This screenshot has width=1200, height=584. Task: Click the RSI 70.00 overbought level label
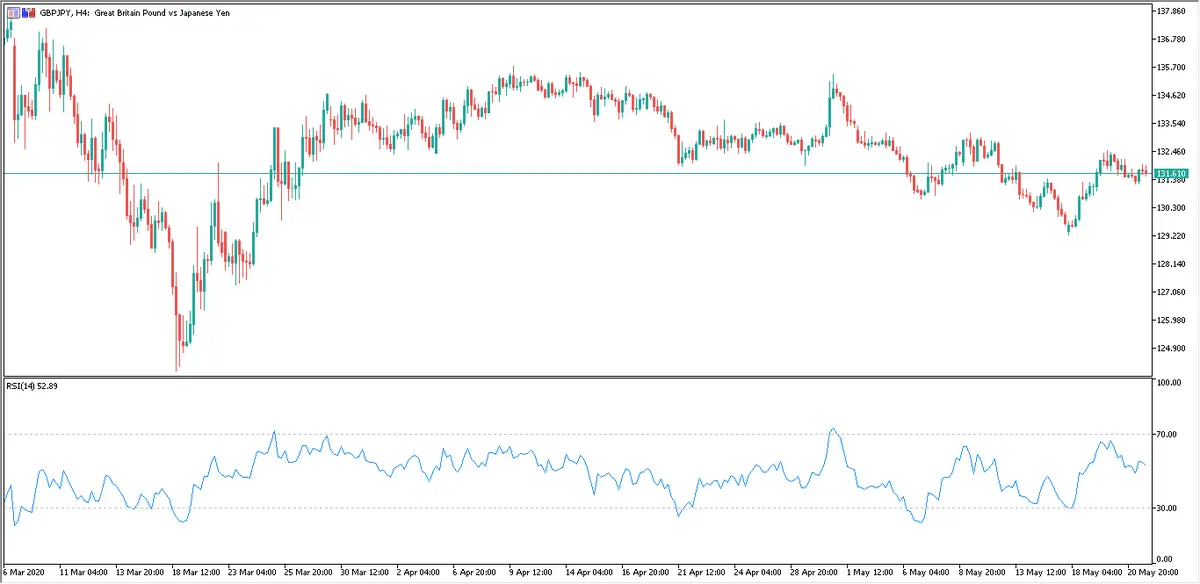coord(1167,434)
